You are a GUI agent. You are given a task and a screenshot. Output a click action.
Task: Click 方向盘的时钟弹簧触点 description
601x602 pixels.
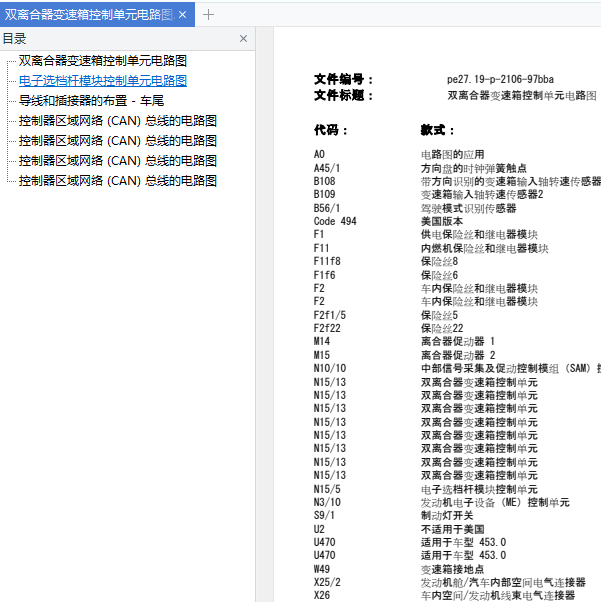tap(474, 168)
